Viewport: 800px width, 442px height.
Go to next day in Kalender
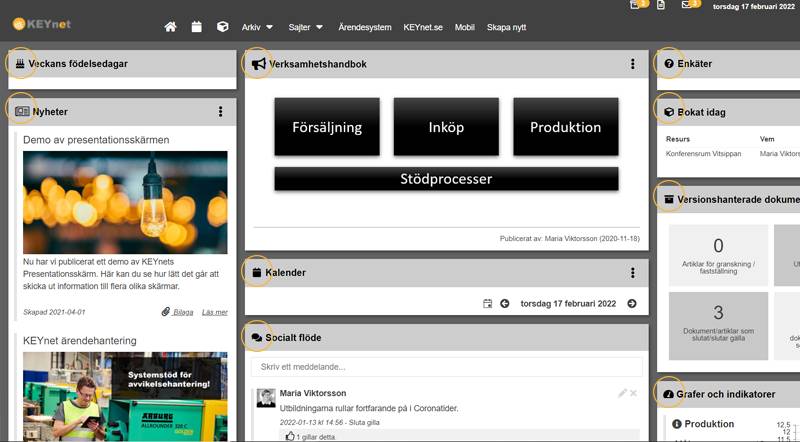[632, 304]
